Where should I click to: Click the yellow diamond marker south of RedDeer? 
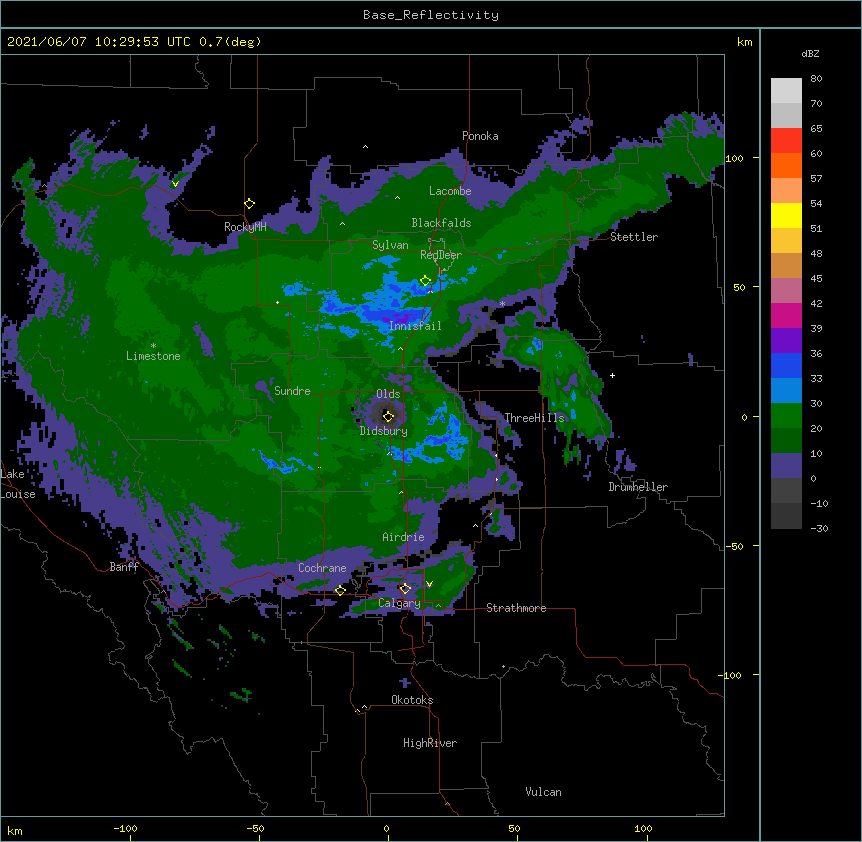(x=426, y=281)
